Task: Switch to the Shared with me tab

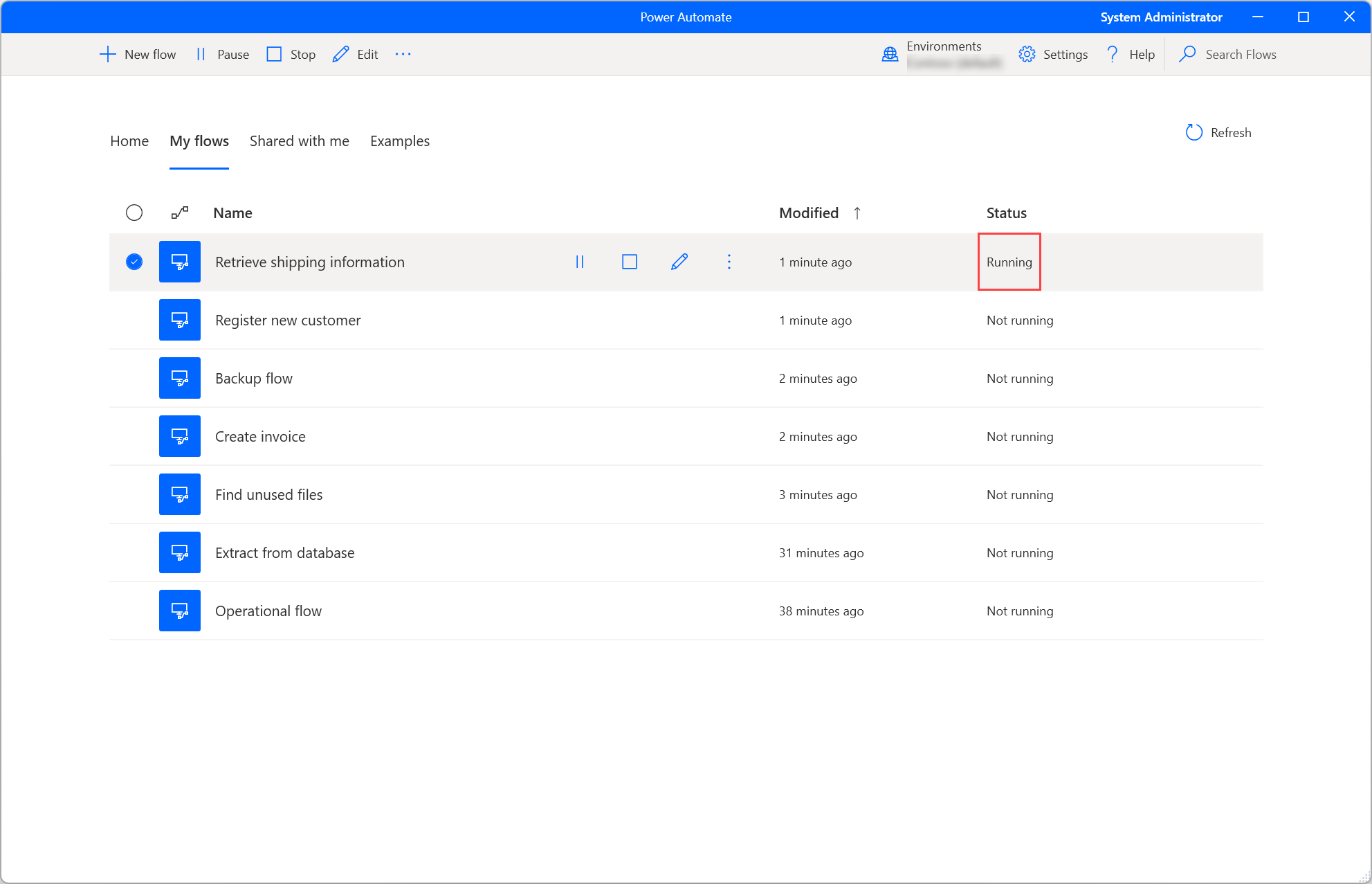Action: click(x=300, y=140)
